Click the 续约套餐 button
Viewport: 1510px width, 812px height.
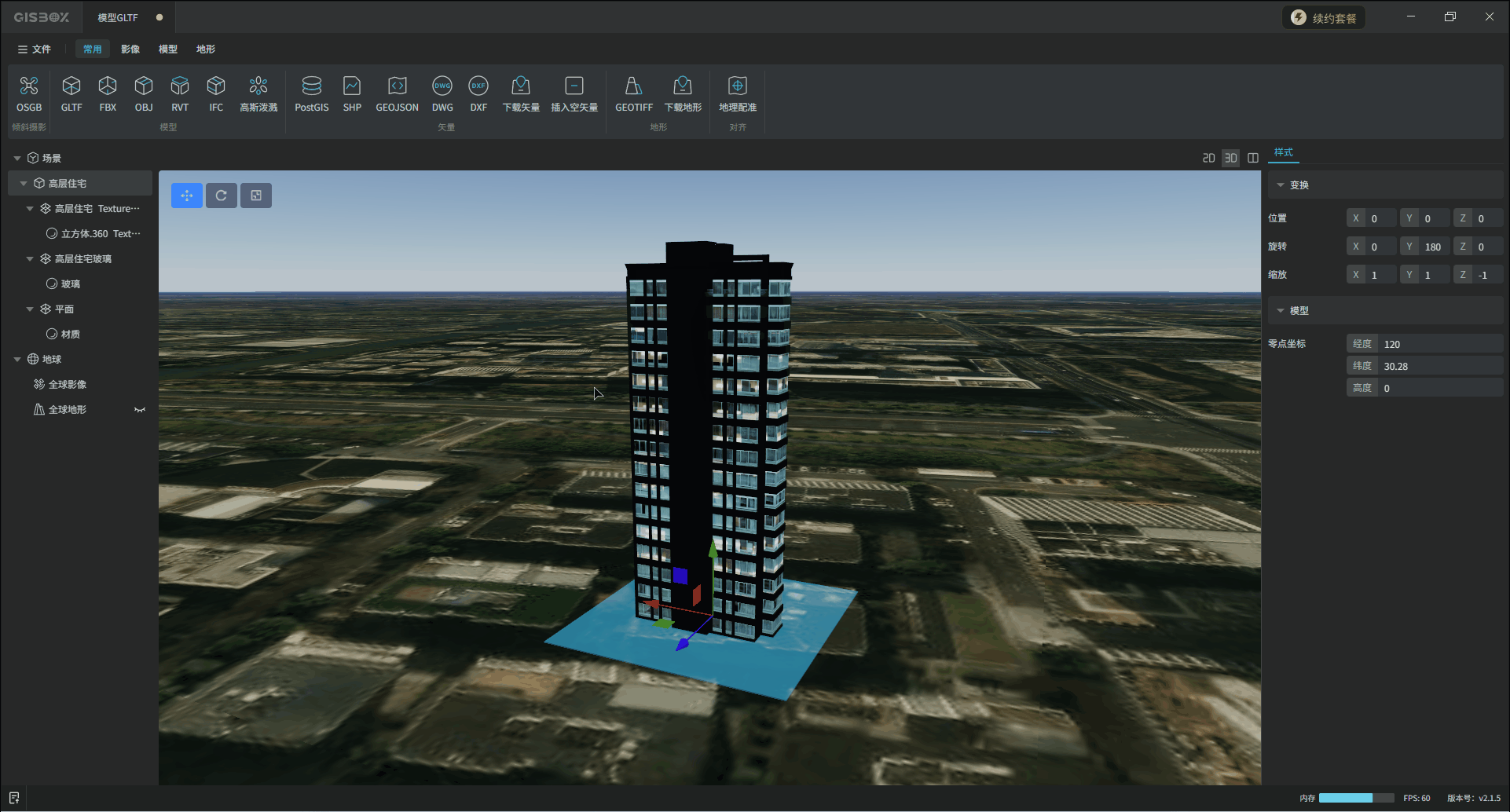coord(1324,18)
